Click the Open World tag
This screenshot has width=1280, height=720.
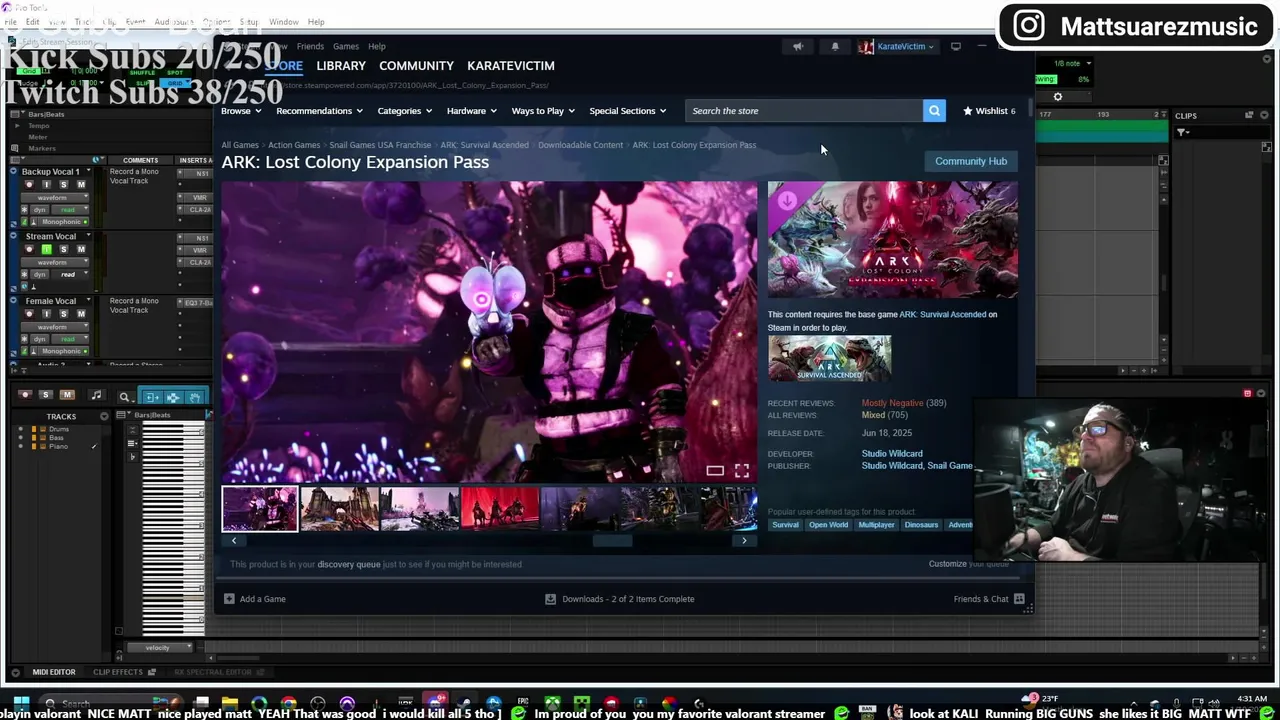pyautogui.click(x=828, y=525)
